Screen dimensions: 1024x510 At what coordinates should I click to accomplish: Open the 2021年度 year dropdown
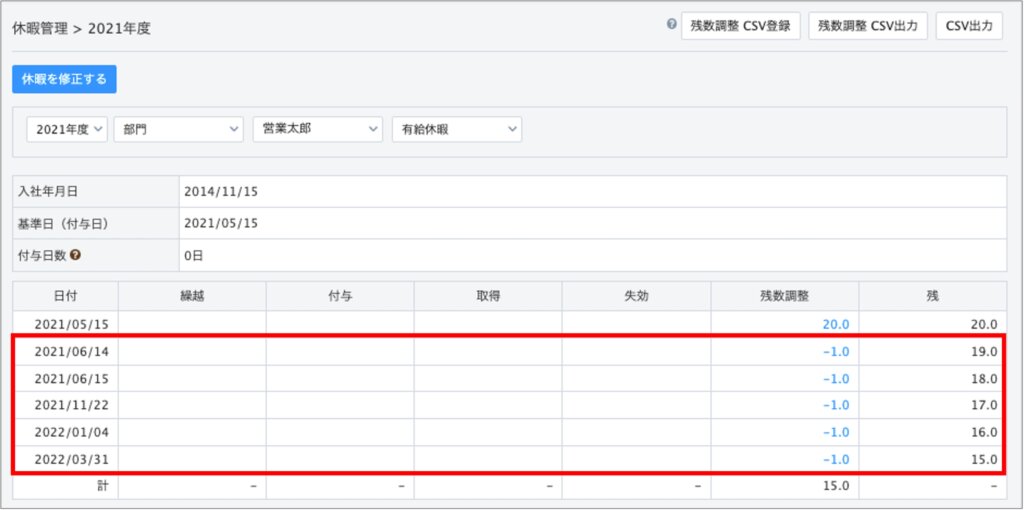pyautogui.click(x=65, y=130)
